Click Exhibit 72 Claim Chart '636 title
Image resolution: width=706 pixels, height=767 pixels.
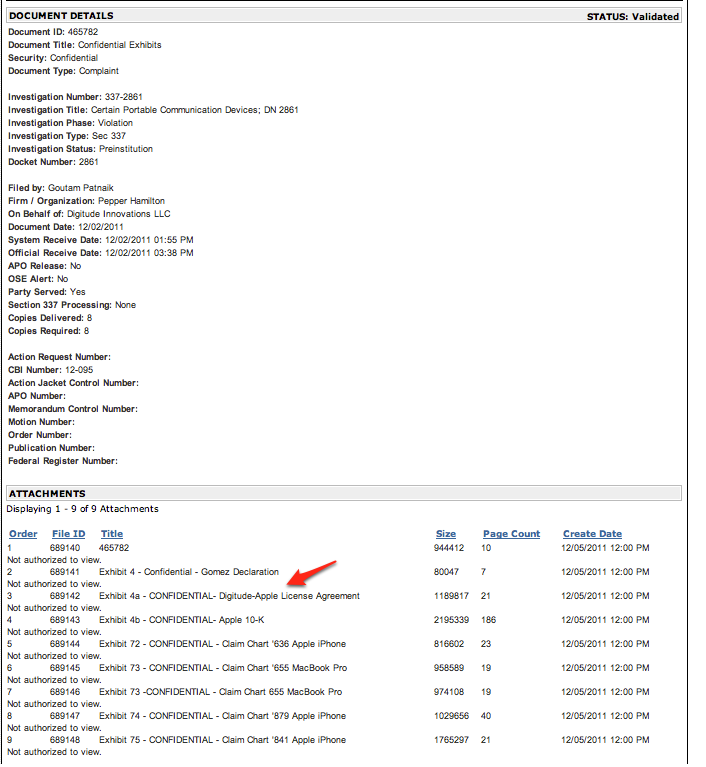click(x=222, y=644)
